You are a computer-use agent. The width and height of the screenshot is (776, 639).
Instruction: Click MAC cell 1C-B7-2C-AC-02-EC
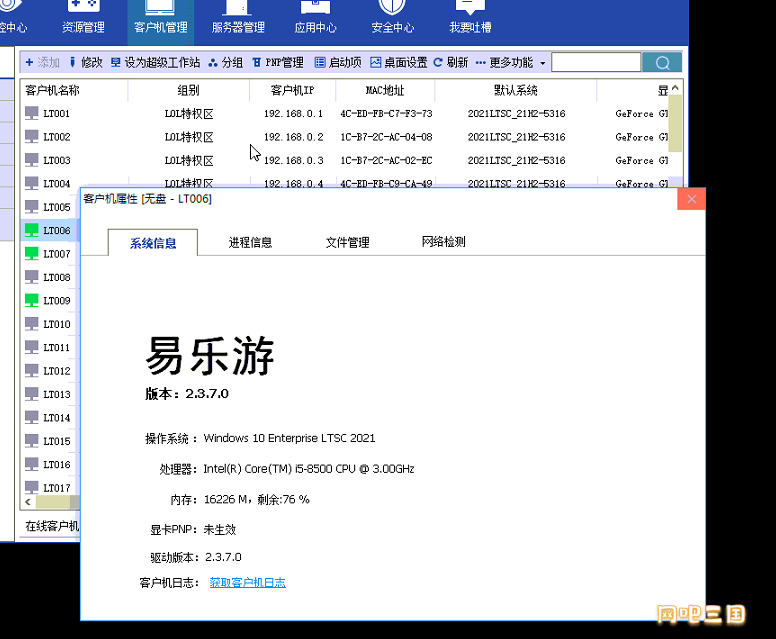pyautogui.click(x=386, y=160)
